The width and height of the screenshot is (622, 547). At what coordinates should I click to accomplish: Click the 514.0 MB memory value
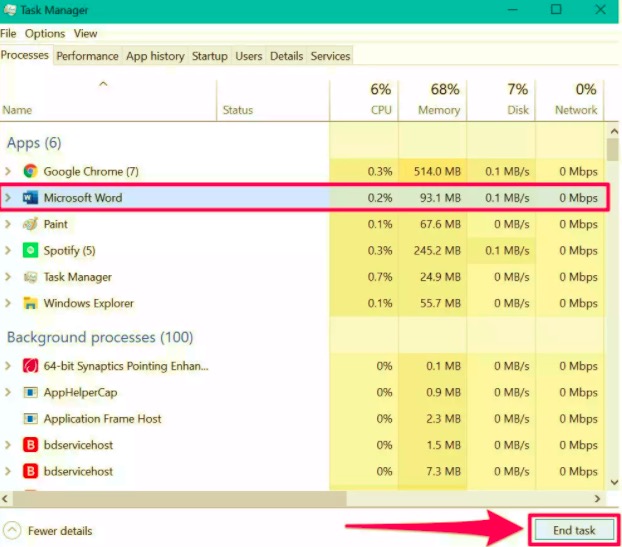(x=437, y=171)
